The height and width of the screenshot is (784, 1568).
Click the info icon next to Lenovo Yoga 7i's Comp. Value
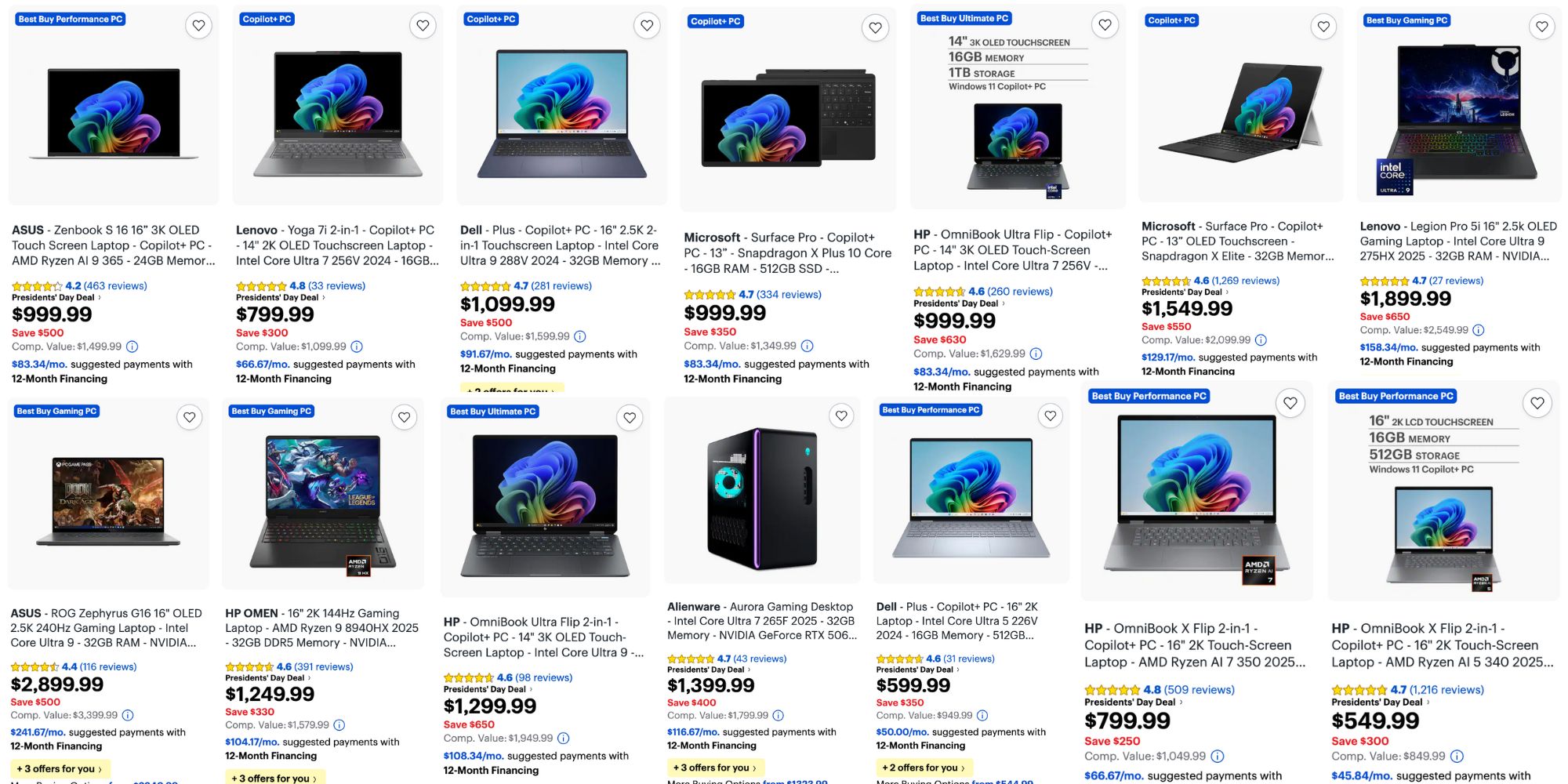click(x=357, y=346)
